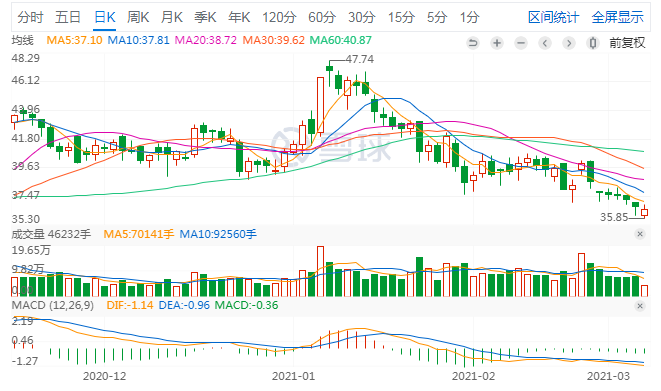This screenshot has height=391, width=661.
Task: Select the 月K monthly chart tab
Action: click(x=172, y=17)
